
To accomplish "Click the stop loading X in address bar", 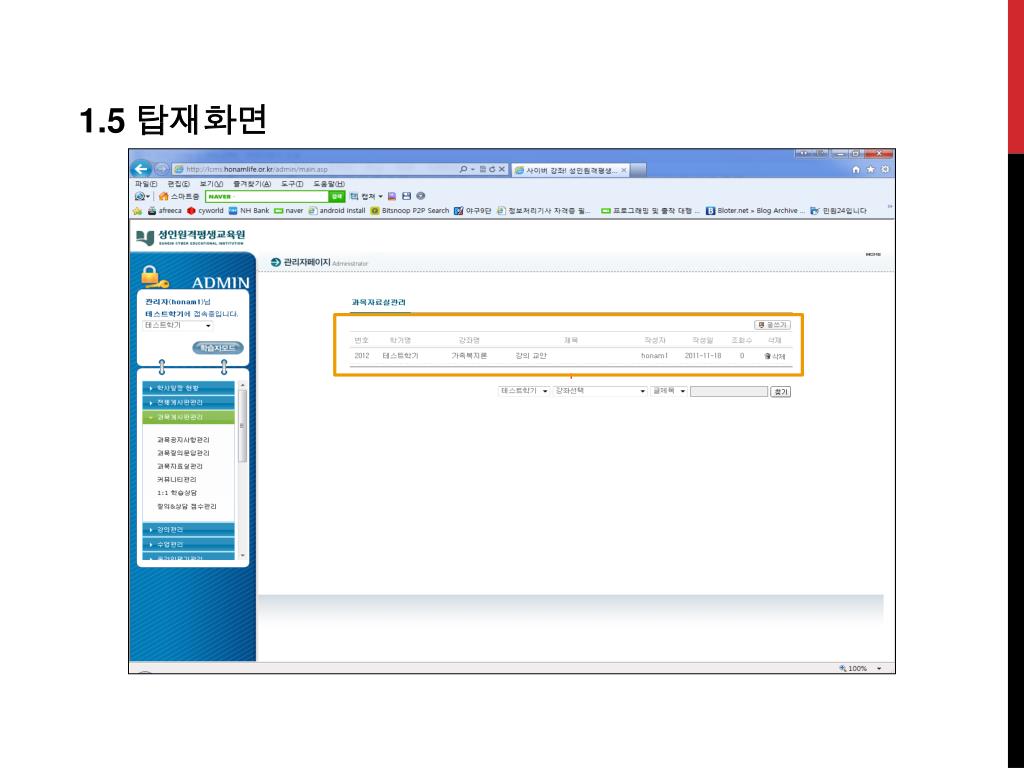I will (502, 169).
